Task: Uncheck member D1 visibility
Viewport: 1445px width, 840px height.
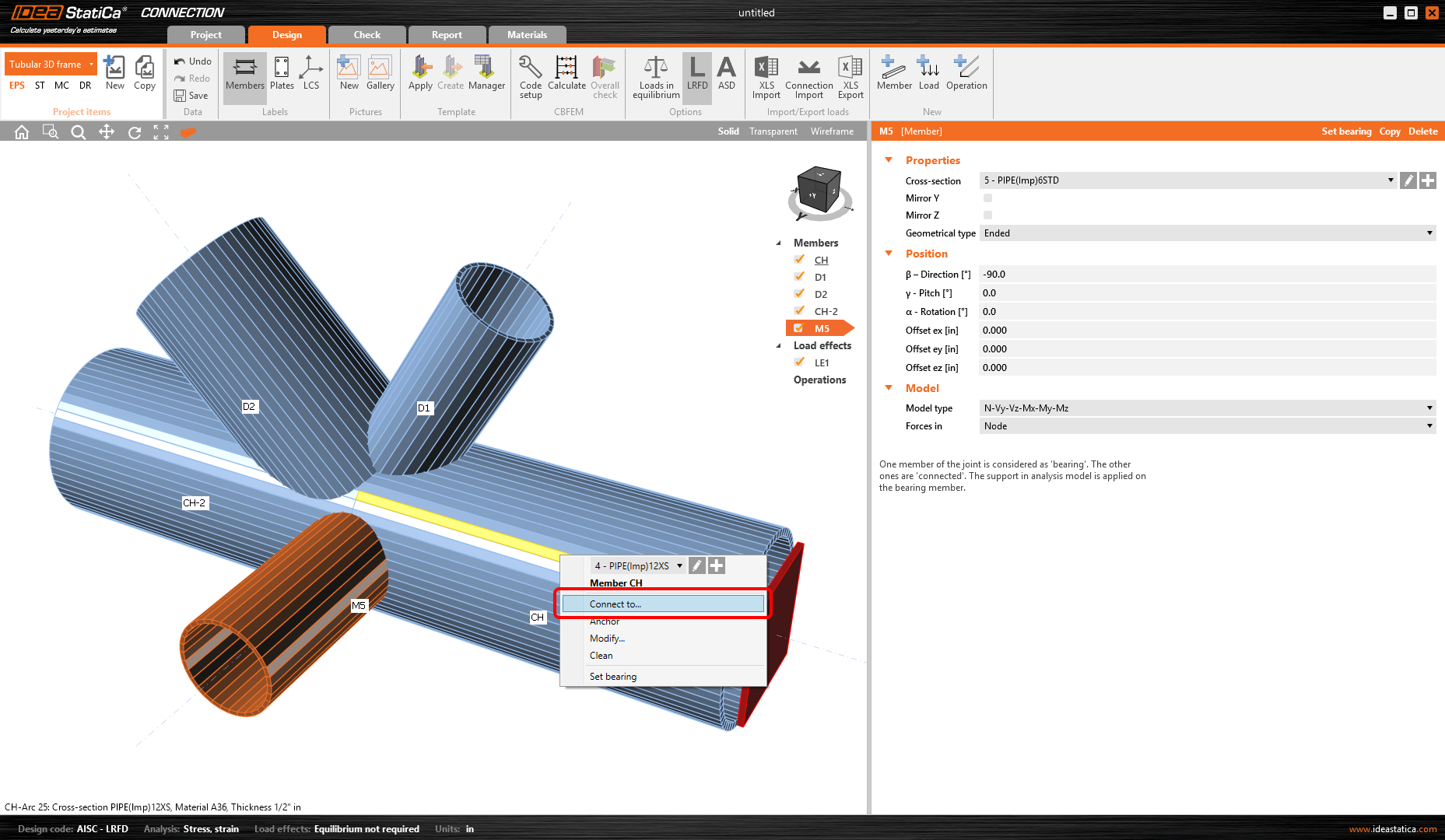Action: (800, 276)
